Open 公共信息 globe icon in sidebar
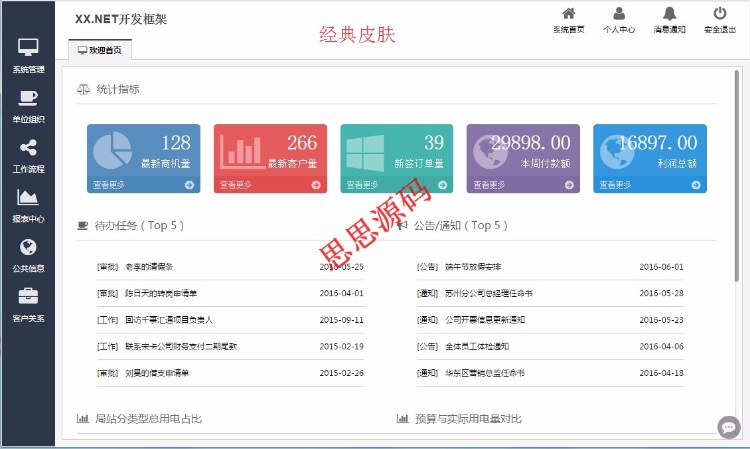Viewport: 750px width, 449px height. 27,254
